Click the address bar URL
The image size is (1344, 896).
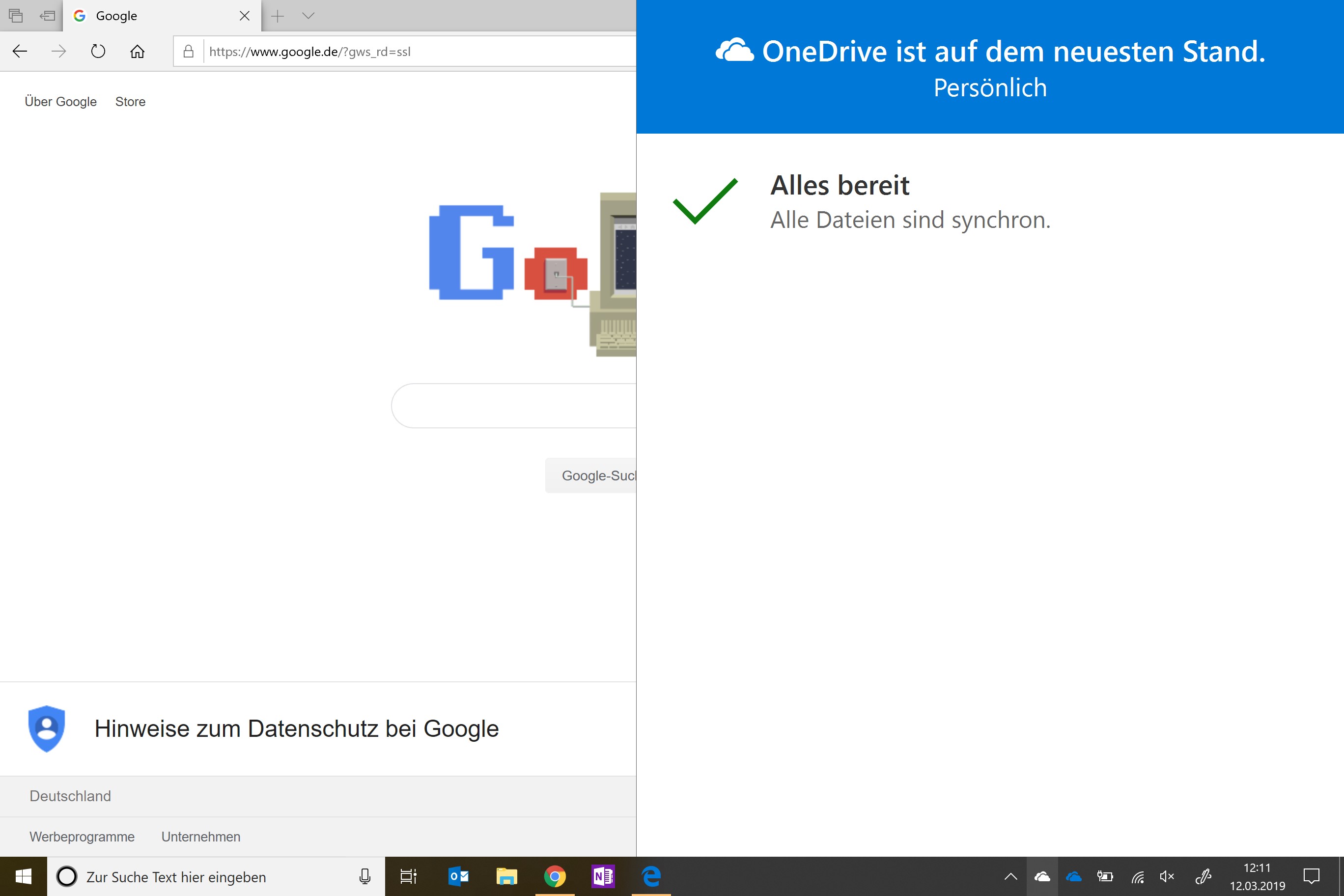click(309, 52)
